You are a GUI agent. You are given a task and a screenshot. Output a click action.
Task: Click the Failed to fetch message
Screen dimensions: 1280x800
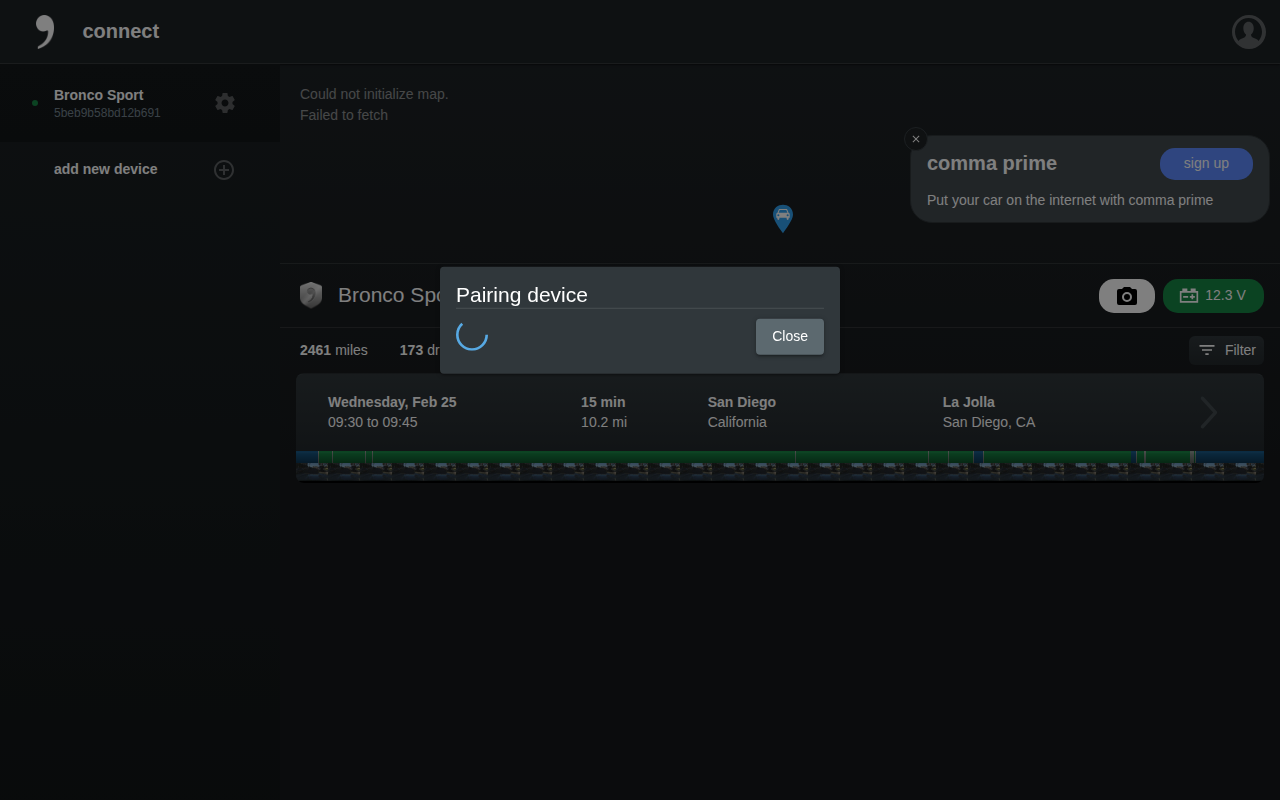(x=344, y=115)
